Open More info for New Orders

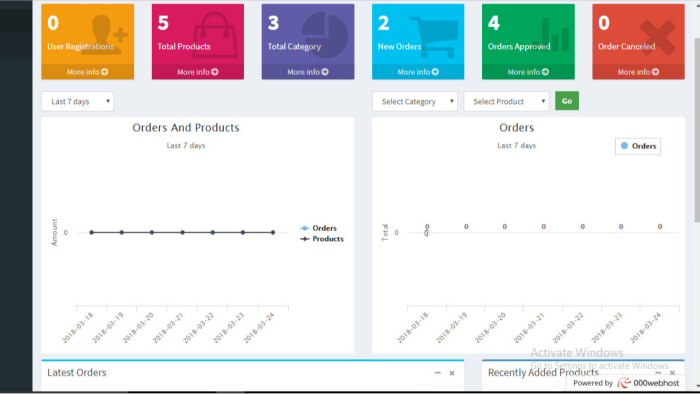(418, 72)
